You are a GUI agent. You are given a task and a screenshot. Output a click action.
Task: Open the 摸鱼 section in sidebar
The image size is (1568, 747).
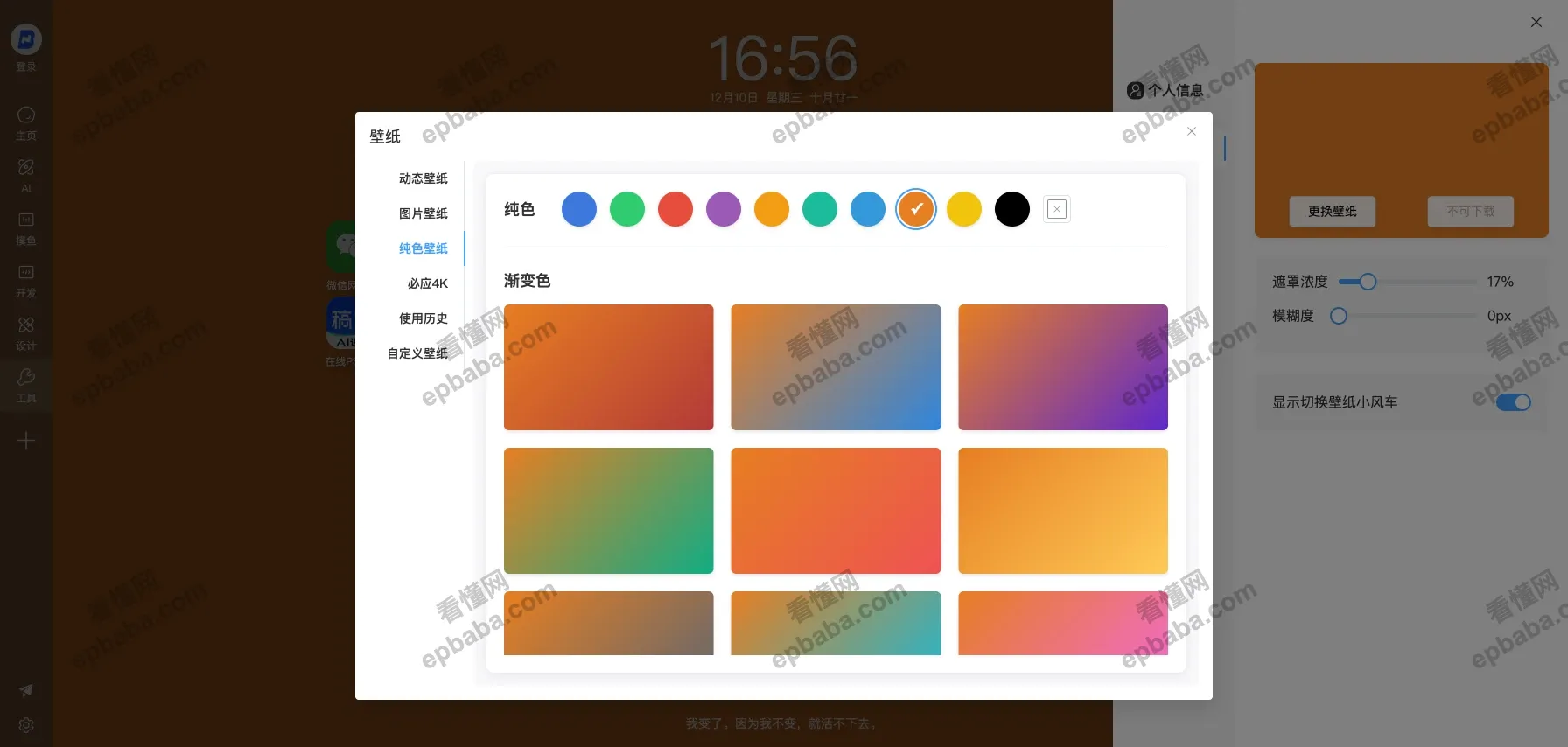coord(26,227)
